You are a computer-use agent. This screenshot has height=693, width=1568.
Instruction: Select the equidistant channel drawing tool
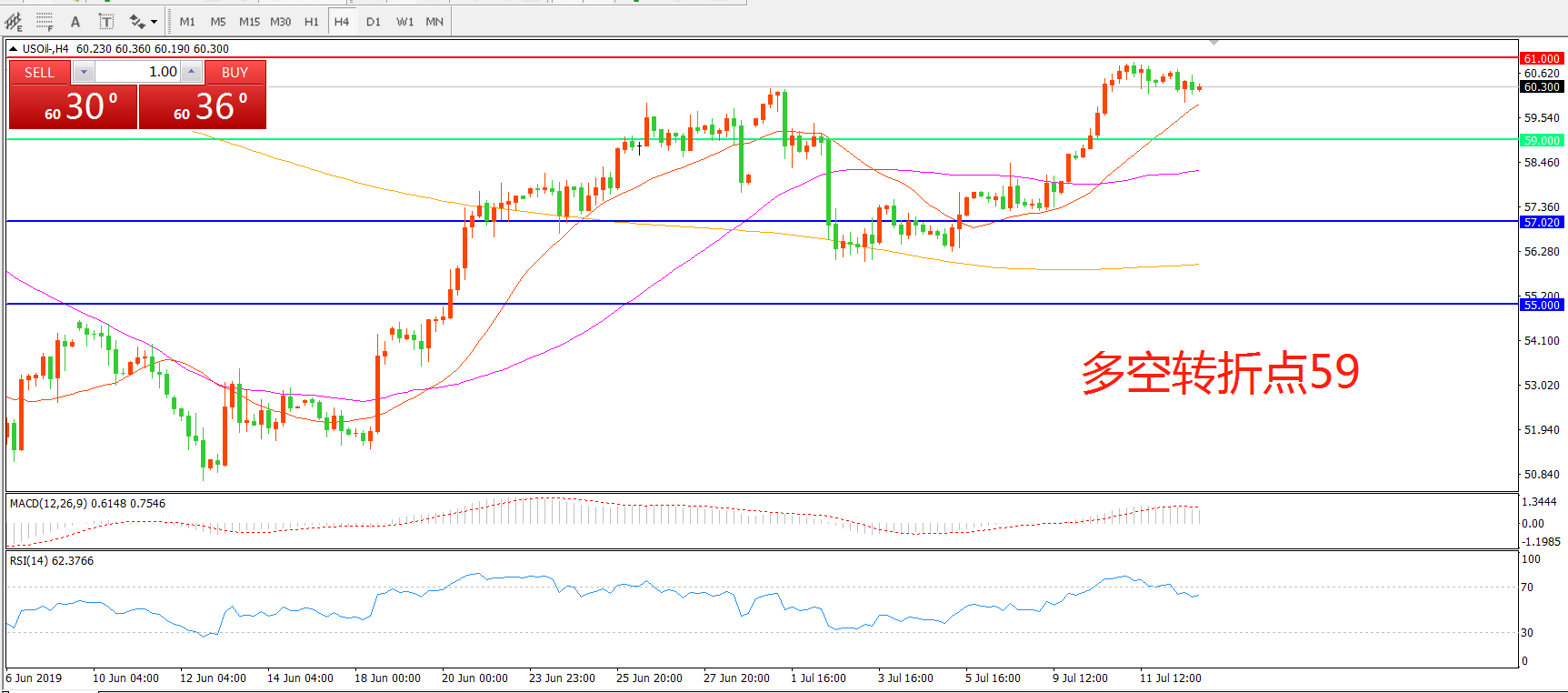click(14, 22)
